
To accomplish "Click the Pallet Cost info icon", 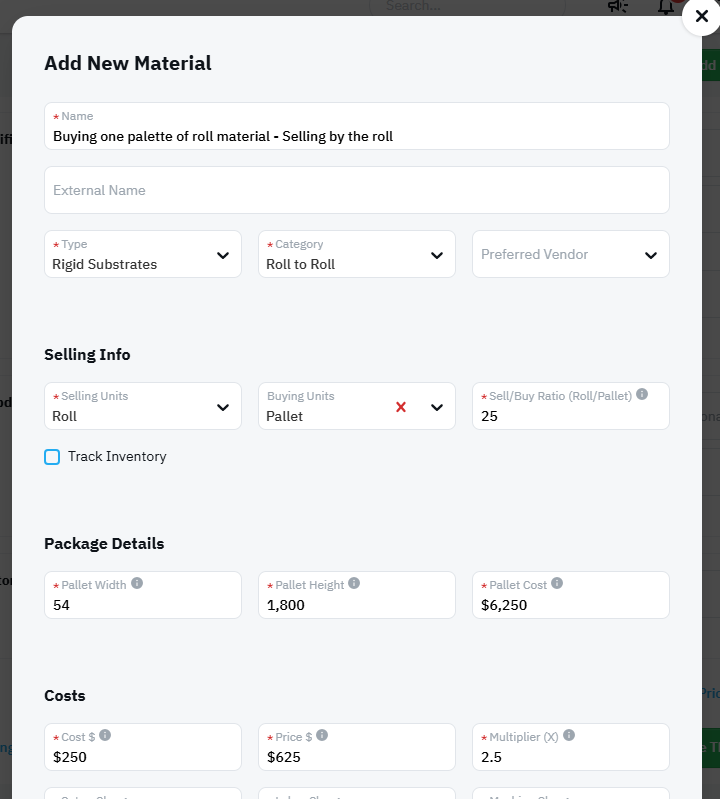I will coord(557,583).
